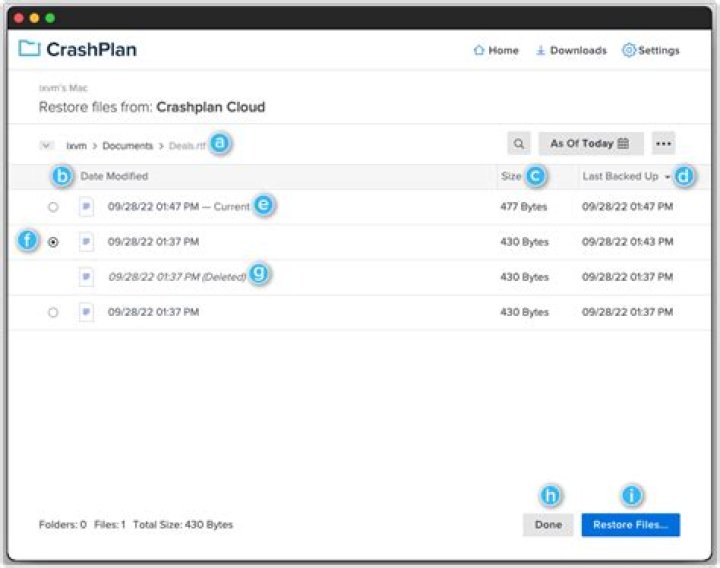Click the file icon of the Current version
This screenshot has height=568, width=720.
(86, 207)
